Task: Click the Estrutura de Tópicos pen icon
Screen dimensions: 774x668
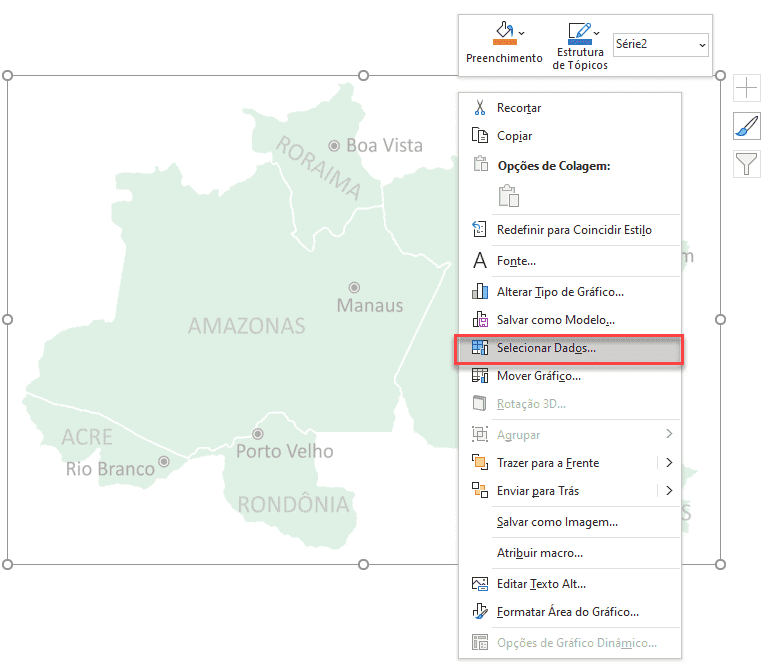Action: [580, 33]
